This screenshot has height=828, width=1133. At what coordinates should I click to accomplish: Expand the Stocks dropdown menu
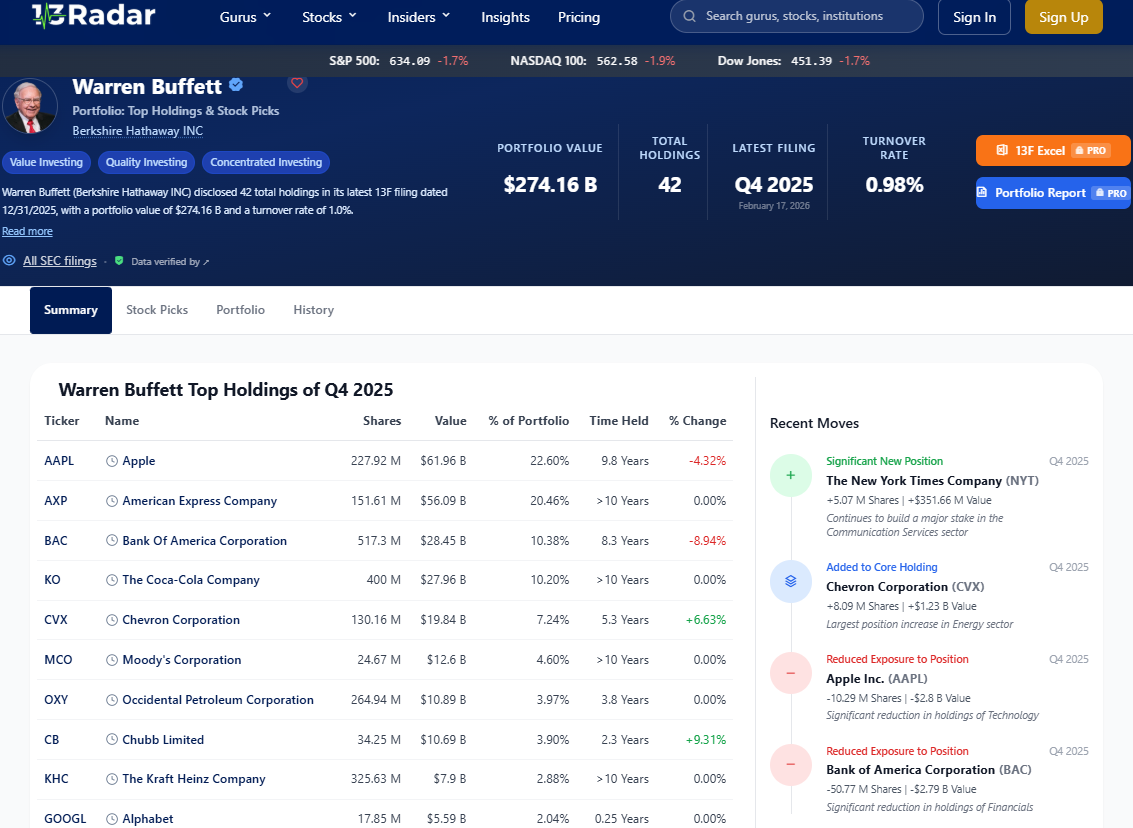coord(329,17)
